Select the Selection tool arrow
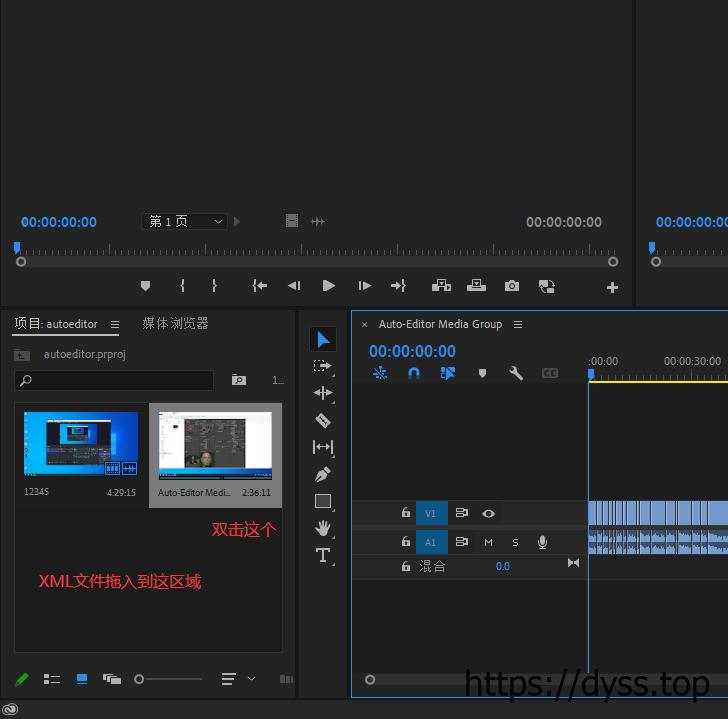This screenshot has height=719, width=728. (x=323, y=339)
